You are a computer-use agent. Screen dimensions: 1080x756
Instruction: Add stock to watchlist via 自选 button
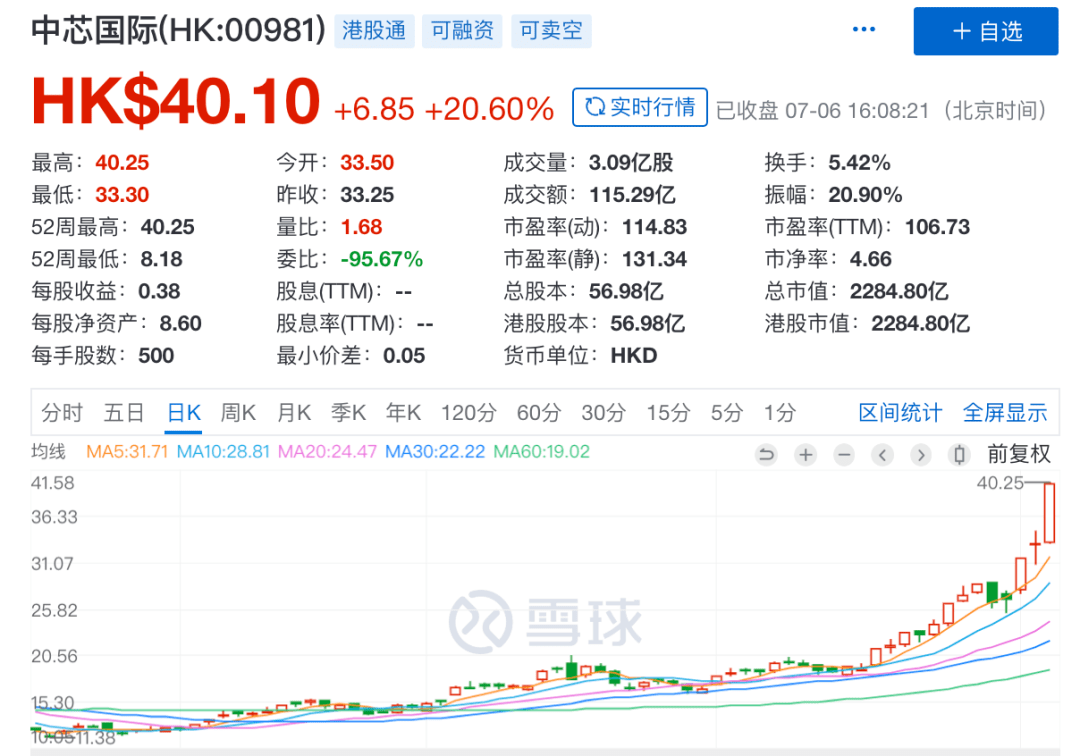point(986,31)
